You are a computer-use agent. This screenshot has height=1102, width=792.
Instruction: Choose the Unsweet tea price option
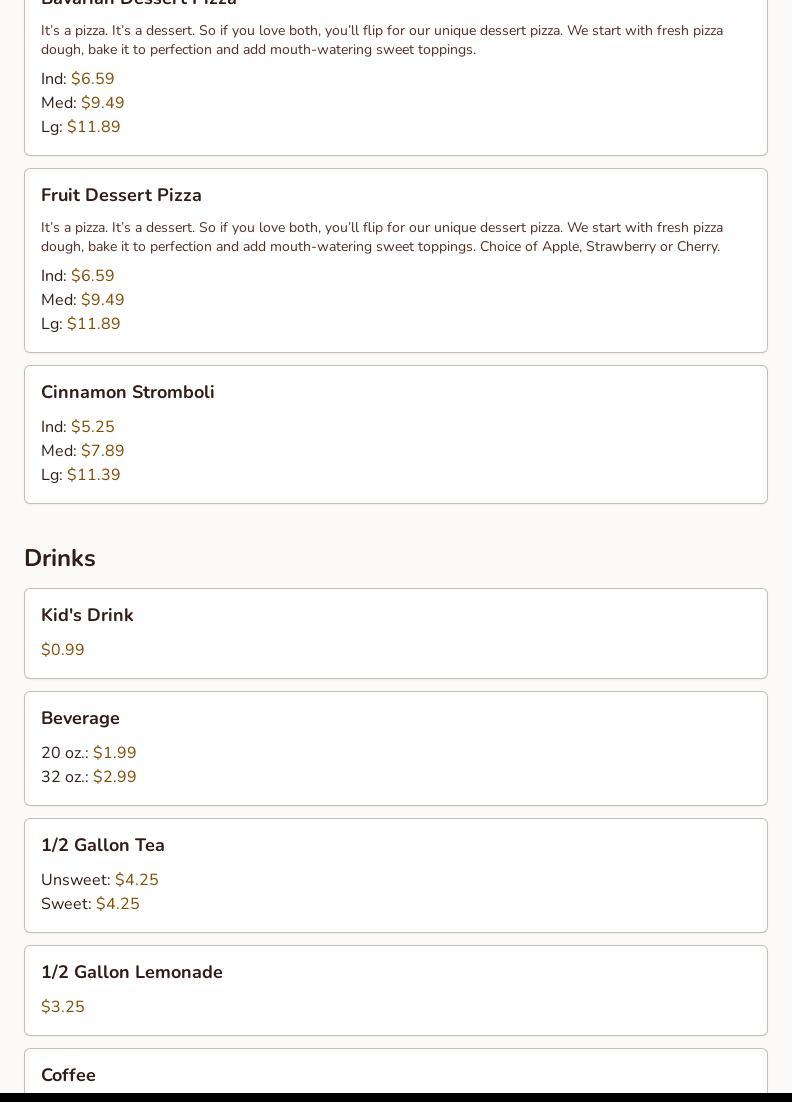pos(136,880)
